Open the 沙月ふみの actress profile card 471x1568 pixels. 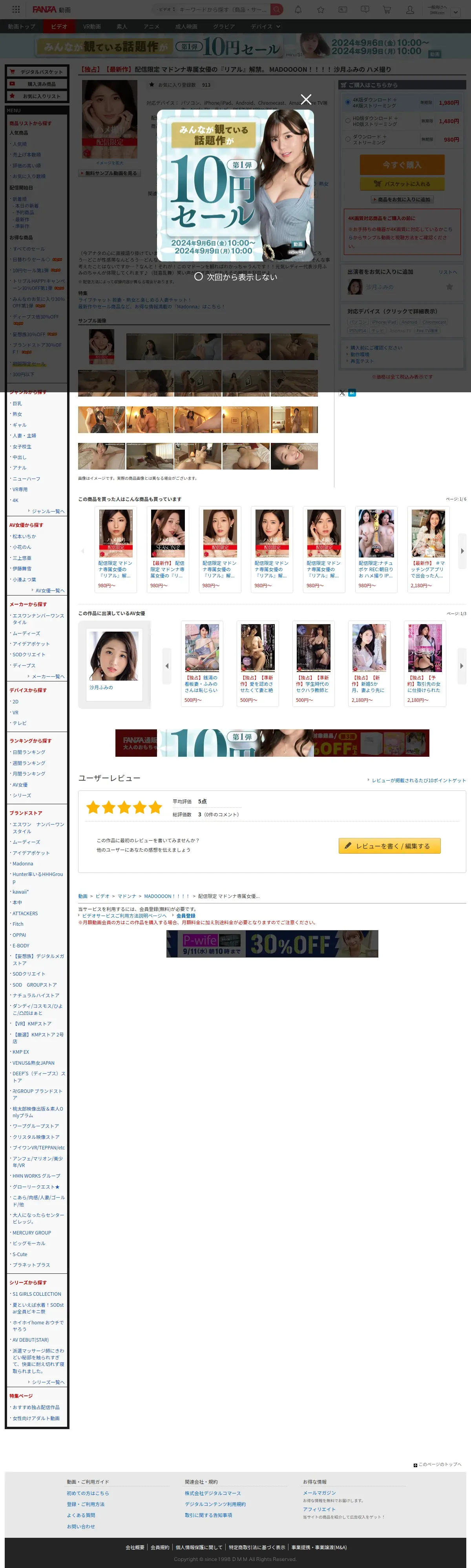(114, 664)
